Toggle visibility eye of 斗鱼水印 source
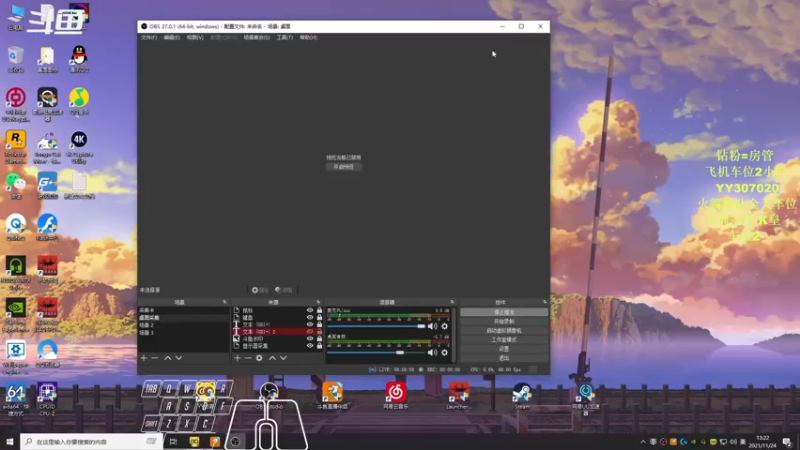 (x=310, y=339)
